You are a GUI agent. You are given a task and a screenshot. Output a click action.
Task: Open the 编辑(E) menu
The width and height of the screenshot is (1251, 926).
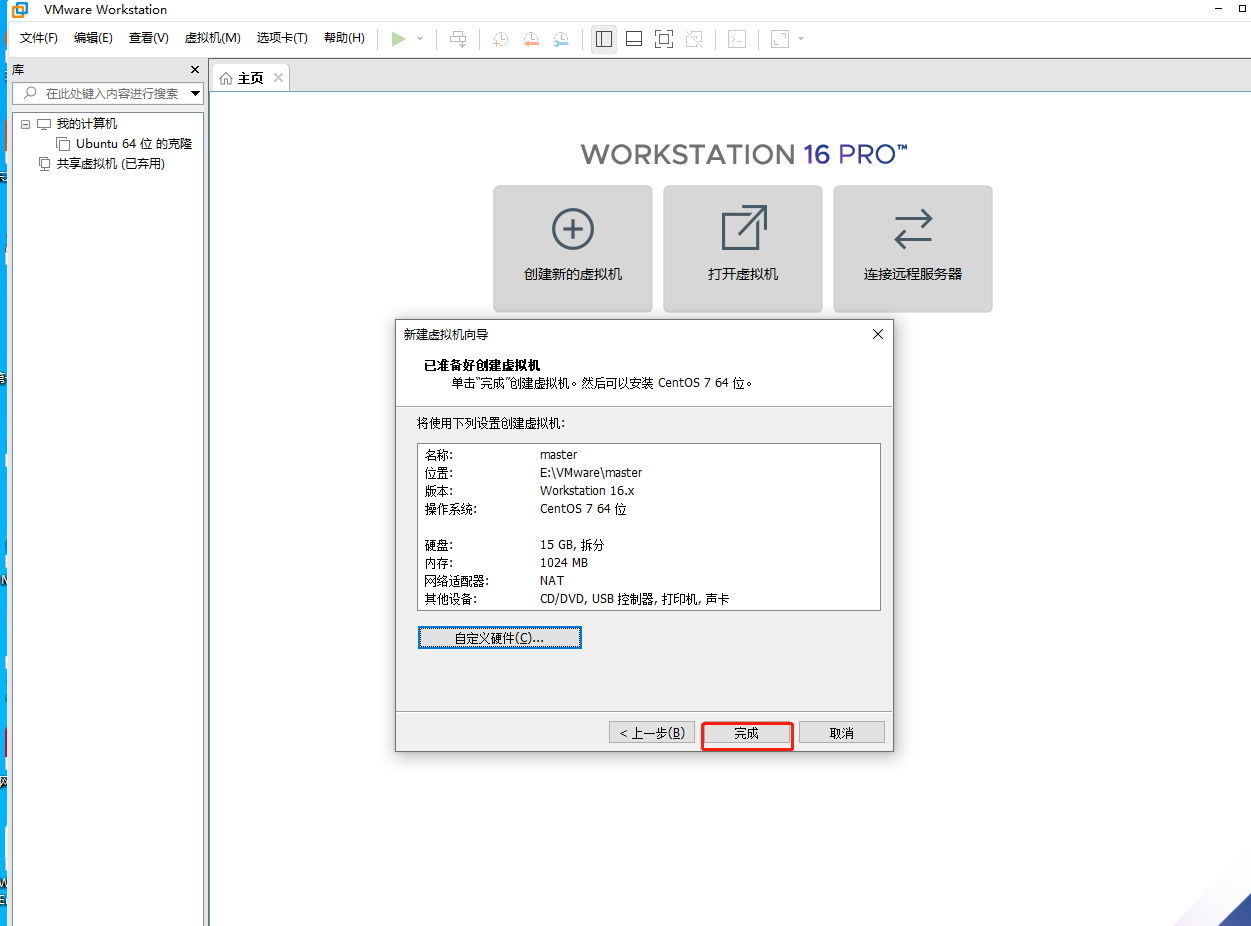[93, 38]
